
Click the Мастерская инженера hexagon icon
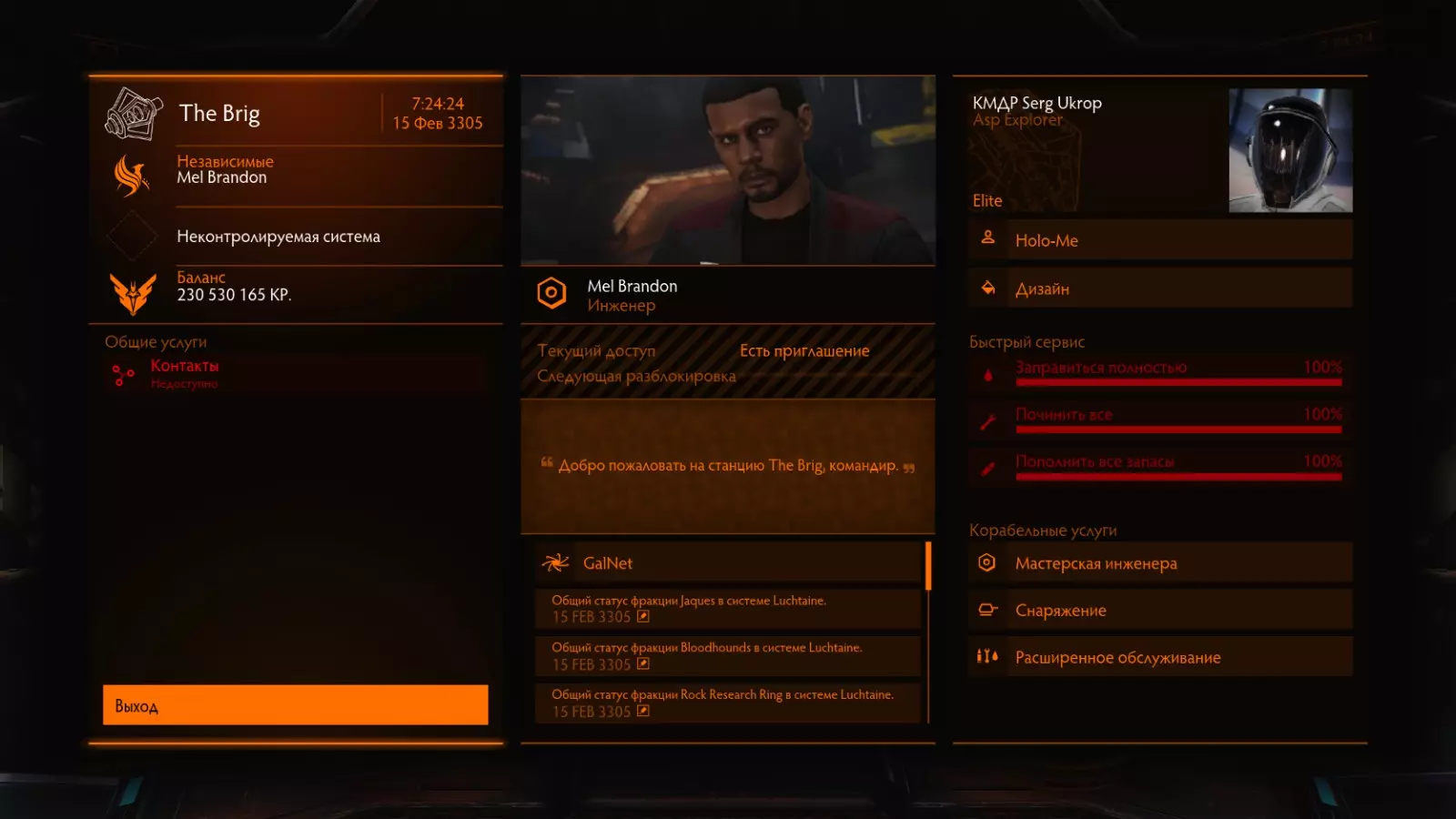(987, 562)
